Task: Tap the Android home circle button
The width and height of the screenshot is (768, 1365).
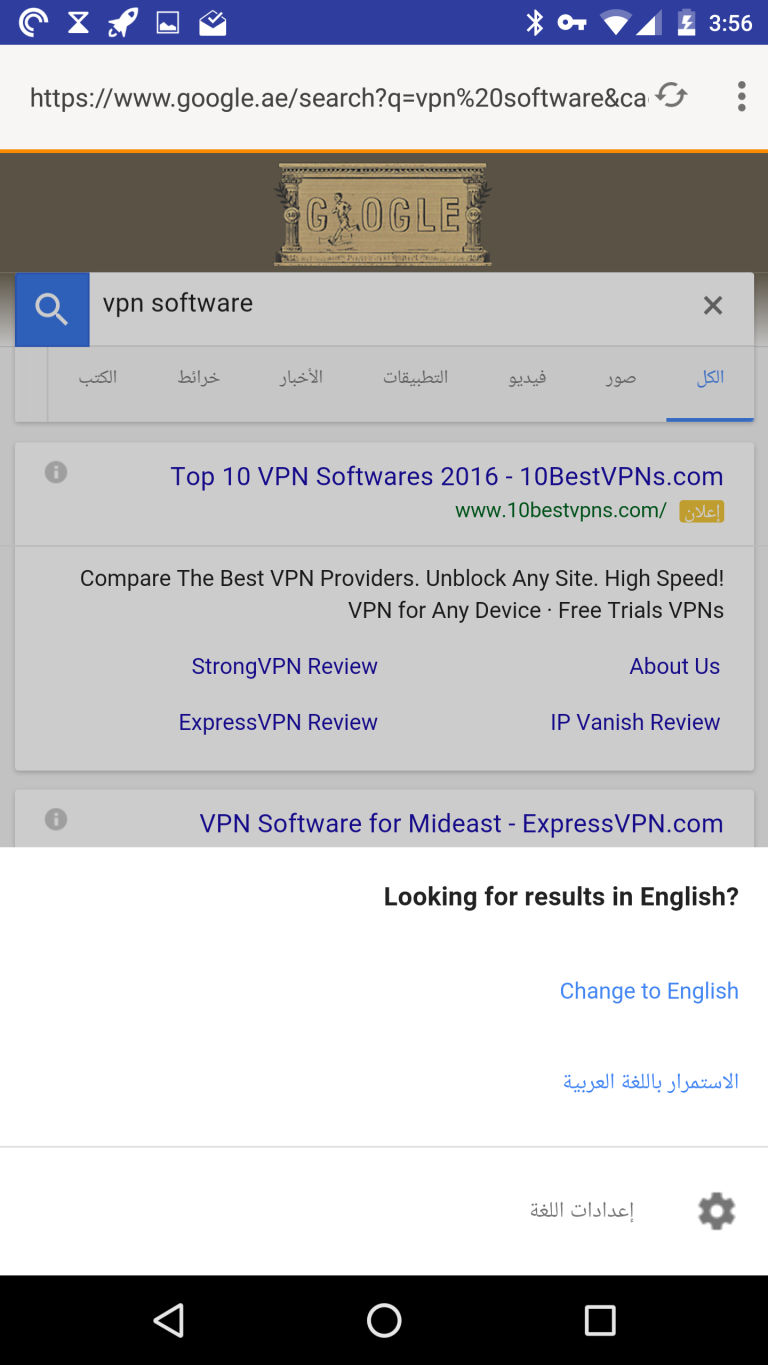Action: (x=384, y=1320)
